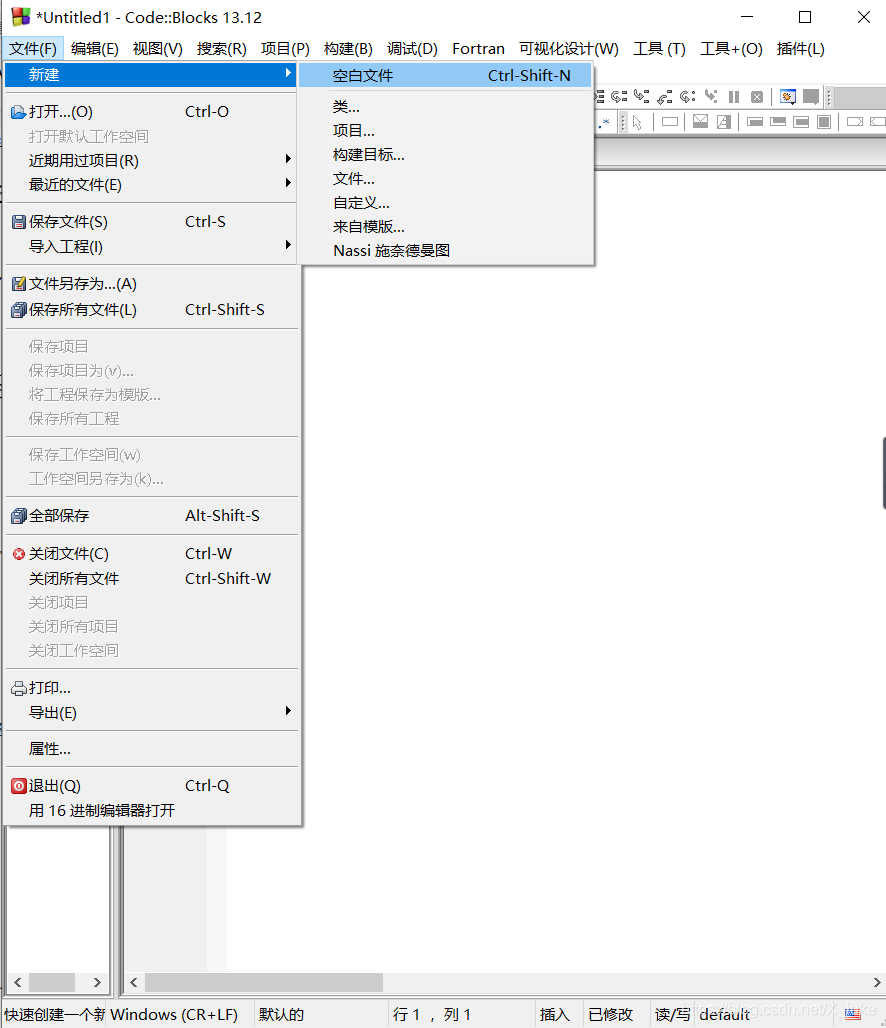This screenshot has width=886, height=1028.
Task: Click the Step into debugger icon
Action: point(641,96)
